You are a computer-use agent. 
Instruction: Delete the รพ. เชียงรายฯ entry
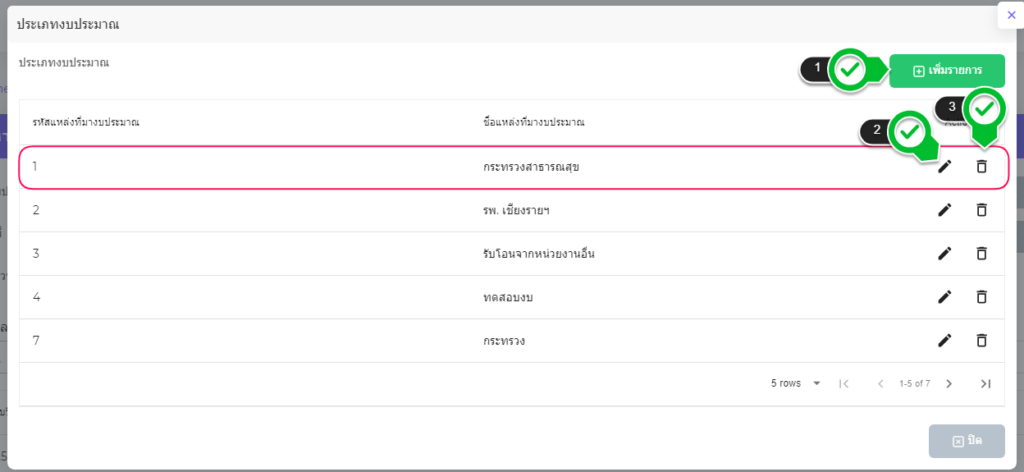point(981,210)
